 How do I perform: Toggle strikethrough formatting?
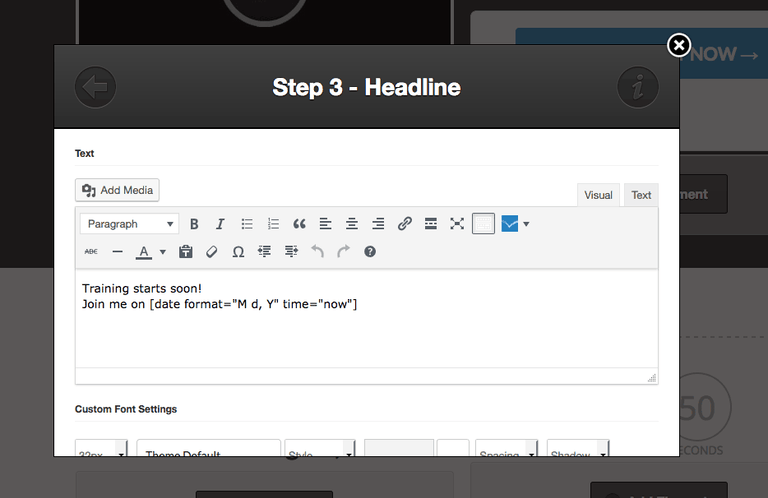coord(91,252)
